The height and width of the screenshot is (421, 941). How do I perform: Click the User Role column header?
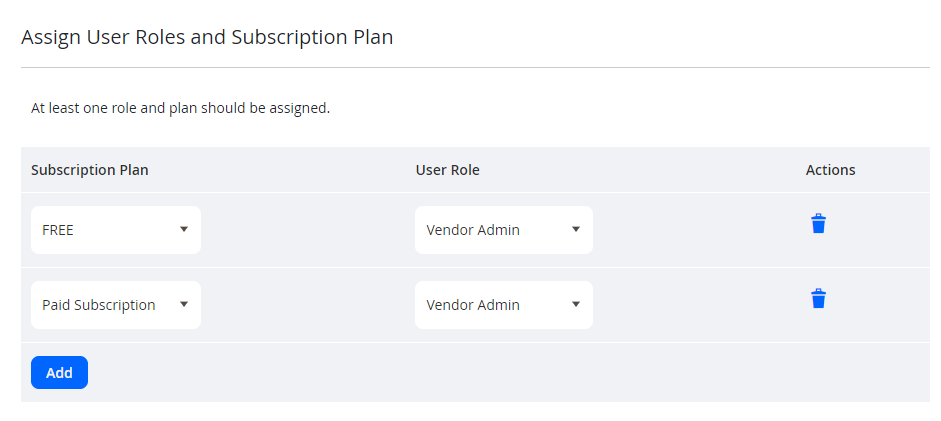(448, 170)
